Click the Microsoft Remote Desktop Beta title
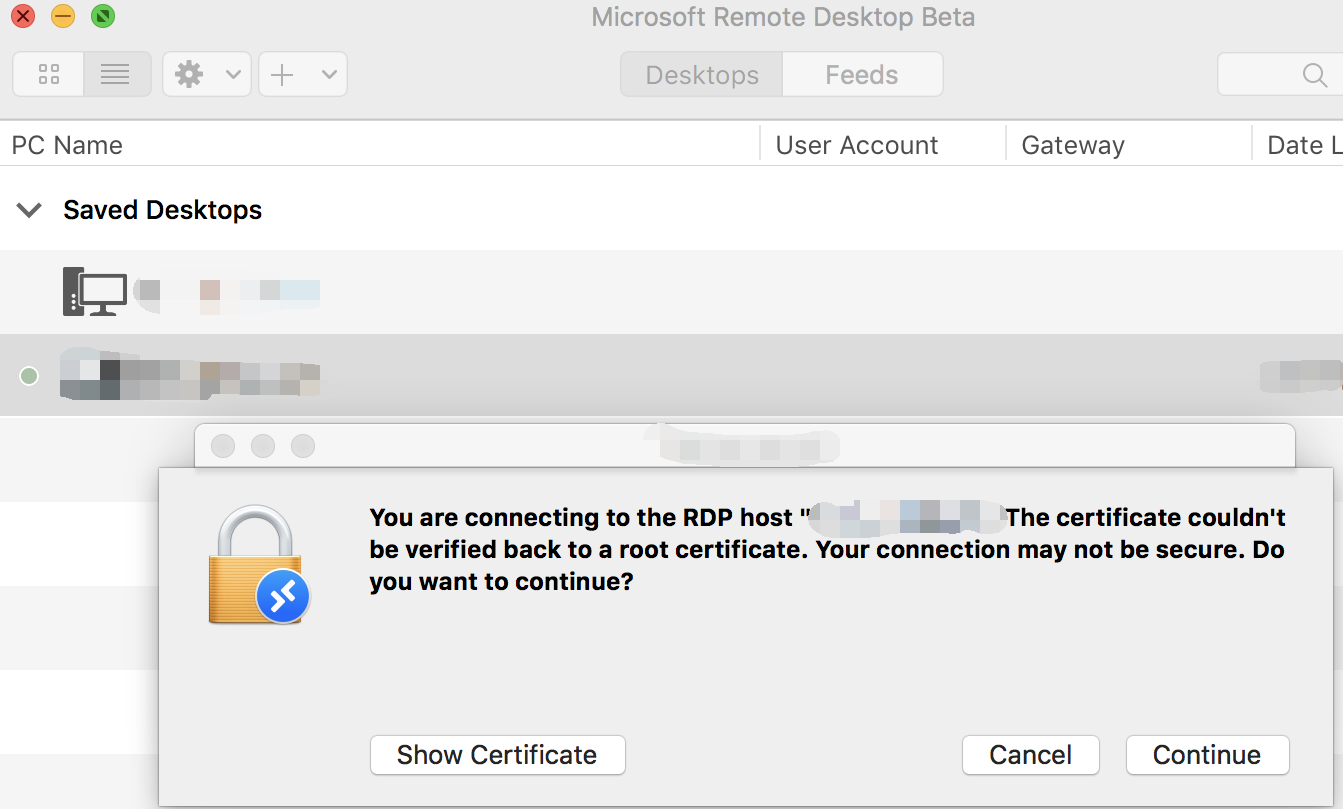 point(783,17)
